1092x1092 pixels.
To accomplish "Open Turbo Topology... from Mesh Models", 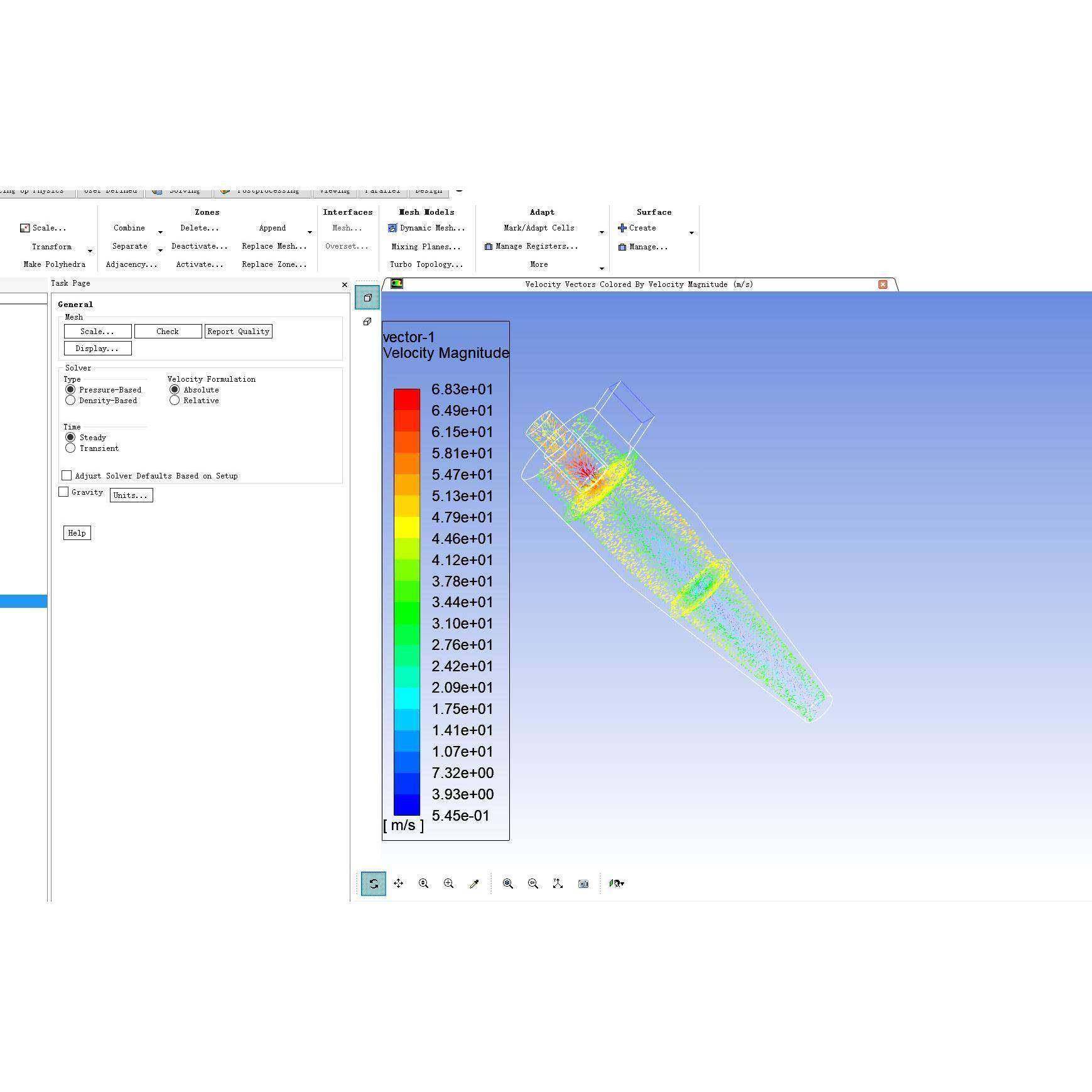I will (x=426, y=264).
